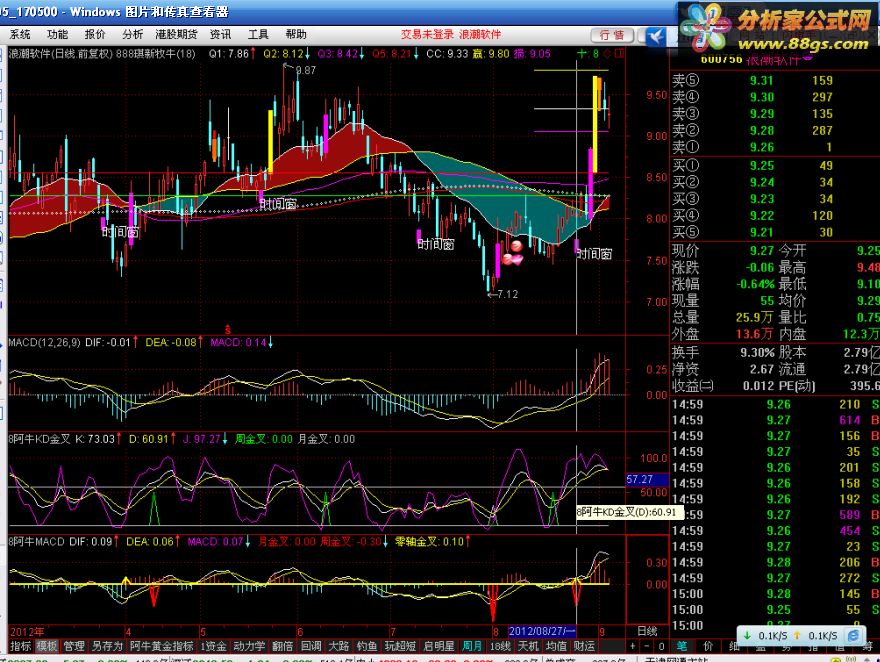Click the red ball signal icon on chart

[x=516, y=246]
